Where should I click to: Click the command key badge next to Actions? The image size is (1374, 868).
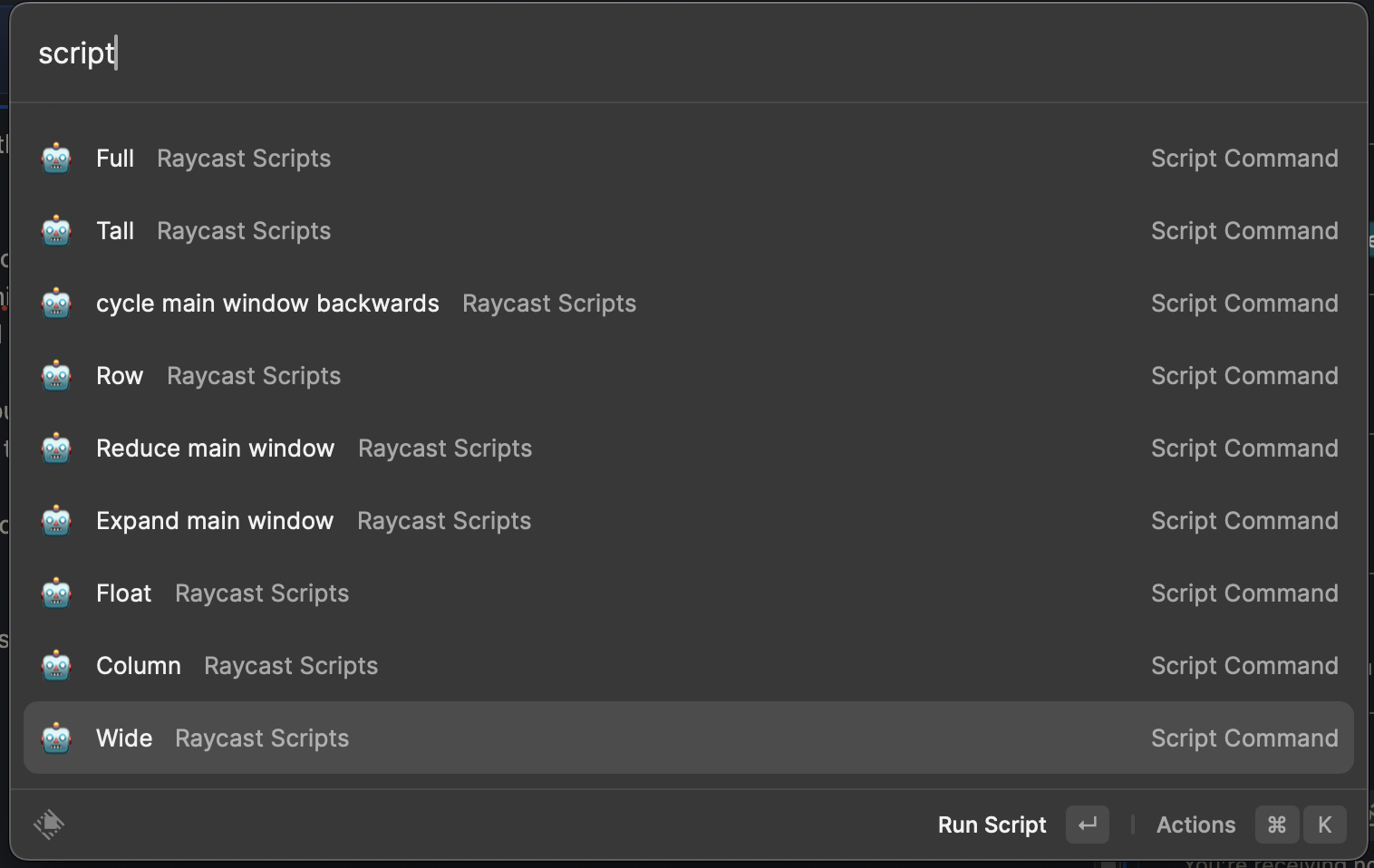1276,825
